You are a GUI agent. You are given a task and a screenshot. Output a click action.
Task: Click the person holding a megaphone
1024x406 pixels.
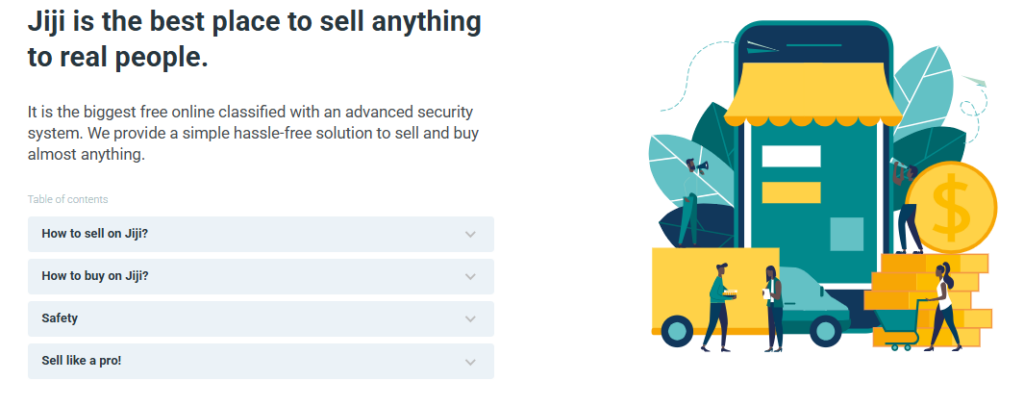(x=691, y=202)
